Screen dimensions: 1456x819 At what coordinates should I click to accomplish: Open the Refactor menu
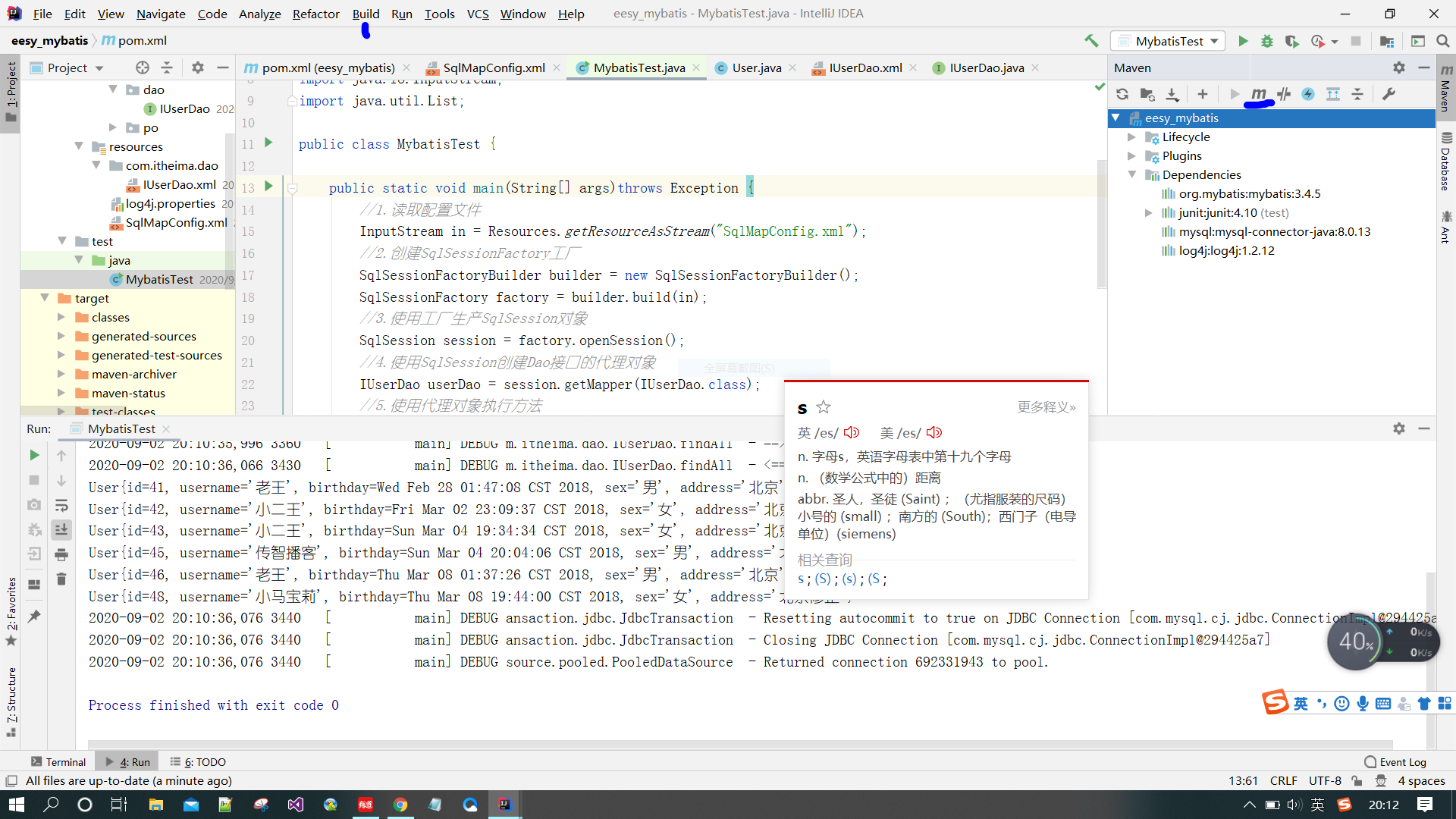pyautogui.click(x=315, y=14)
